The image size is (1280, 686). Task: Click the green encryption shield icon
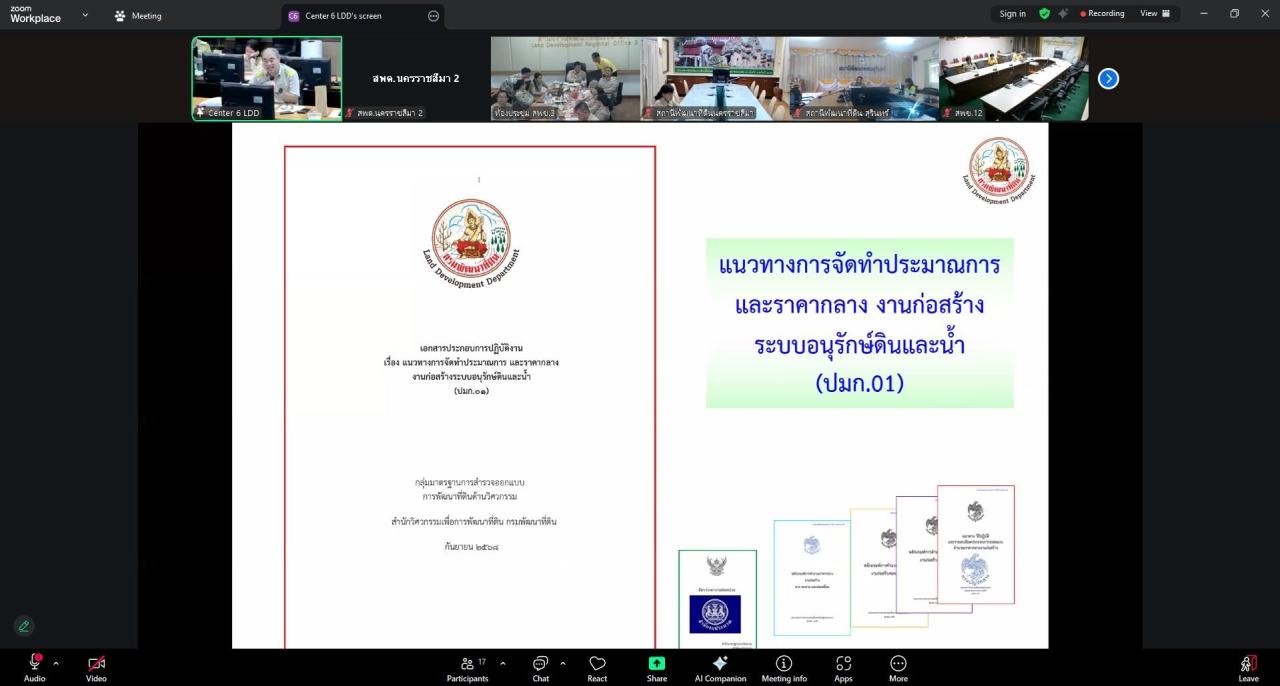(x=1045, y=14)
